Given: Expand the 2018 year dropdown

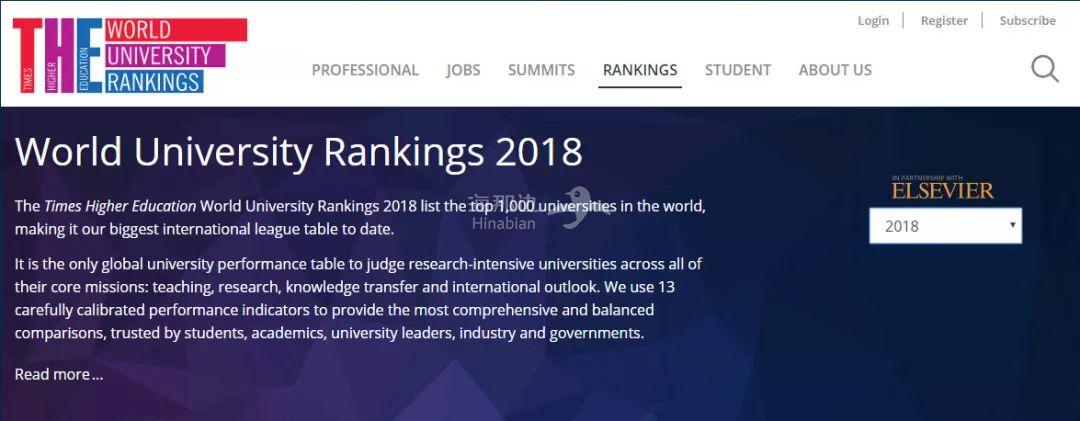Looking at the screenshot, I should 945,226.
